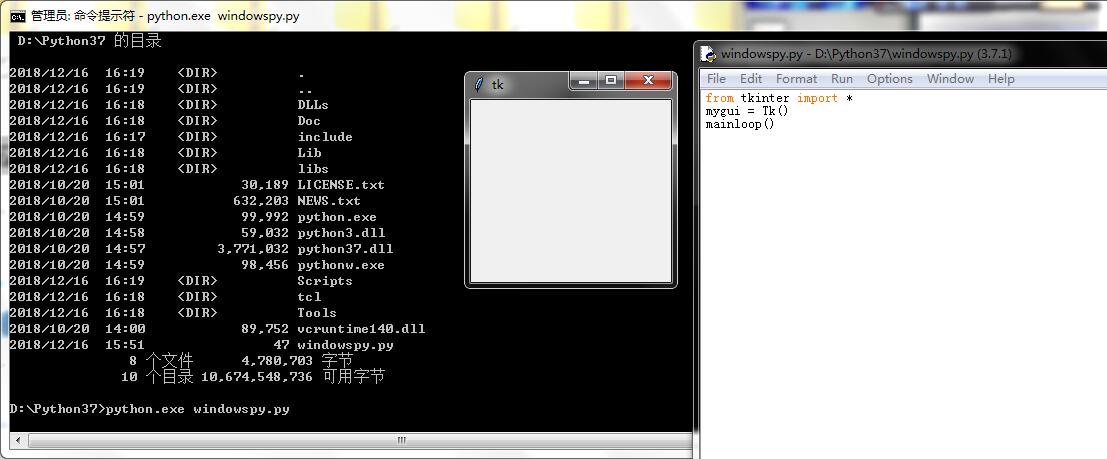1107x459 pixels.
Task: Click the tk window title text
Action: tap(498, 85)
